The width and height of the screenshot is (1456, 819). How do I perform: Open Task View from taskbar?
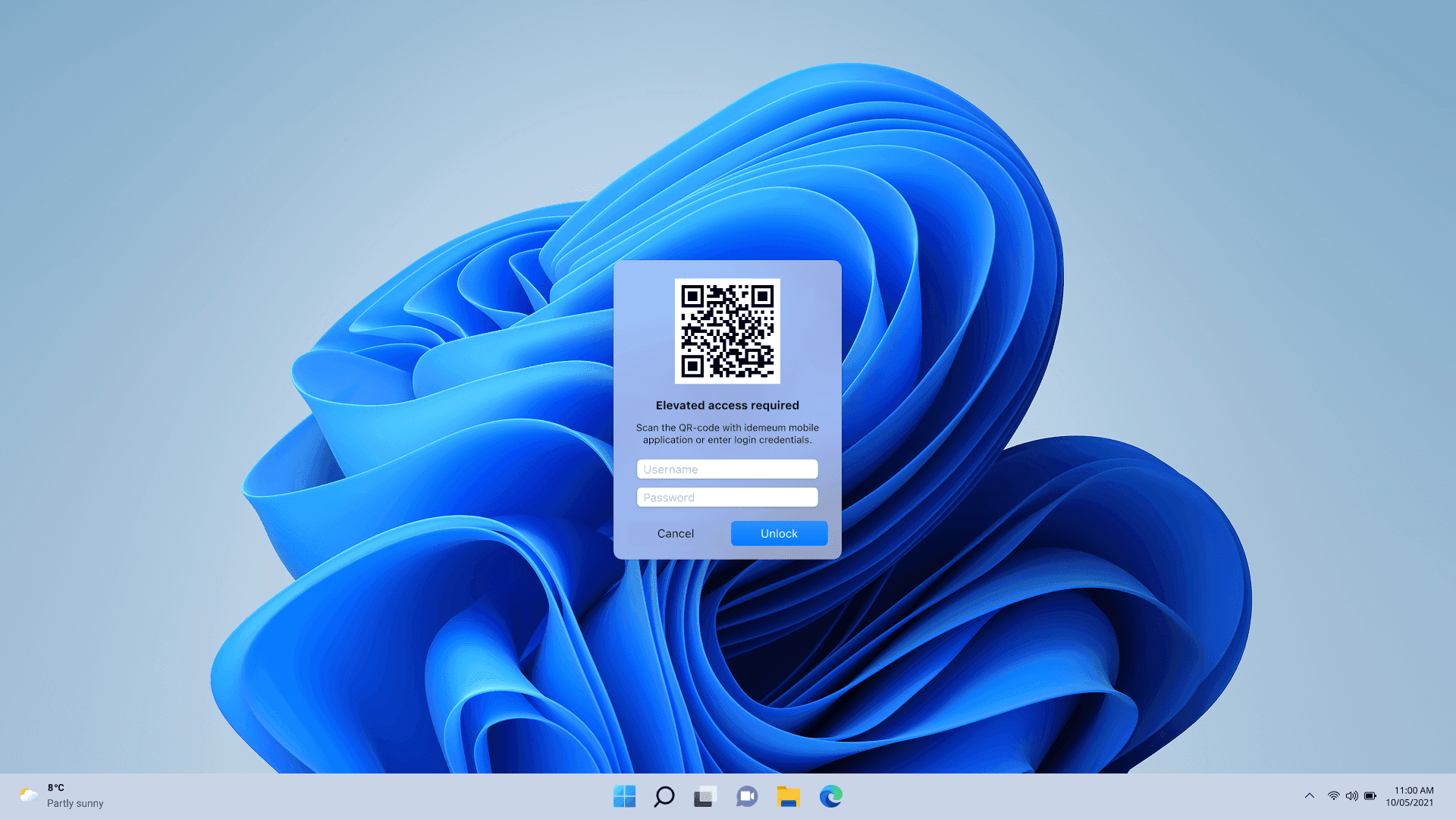tap(704, 796)
